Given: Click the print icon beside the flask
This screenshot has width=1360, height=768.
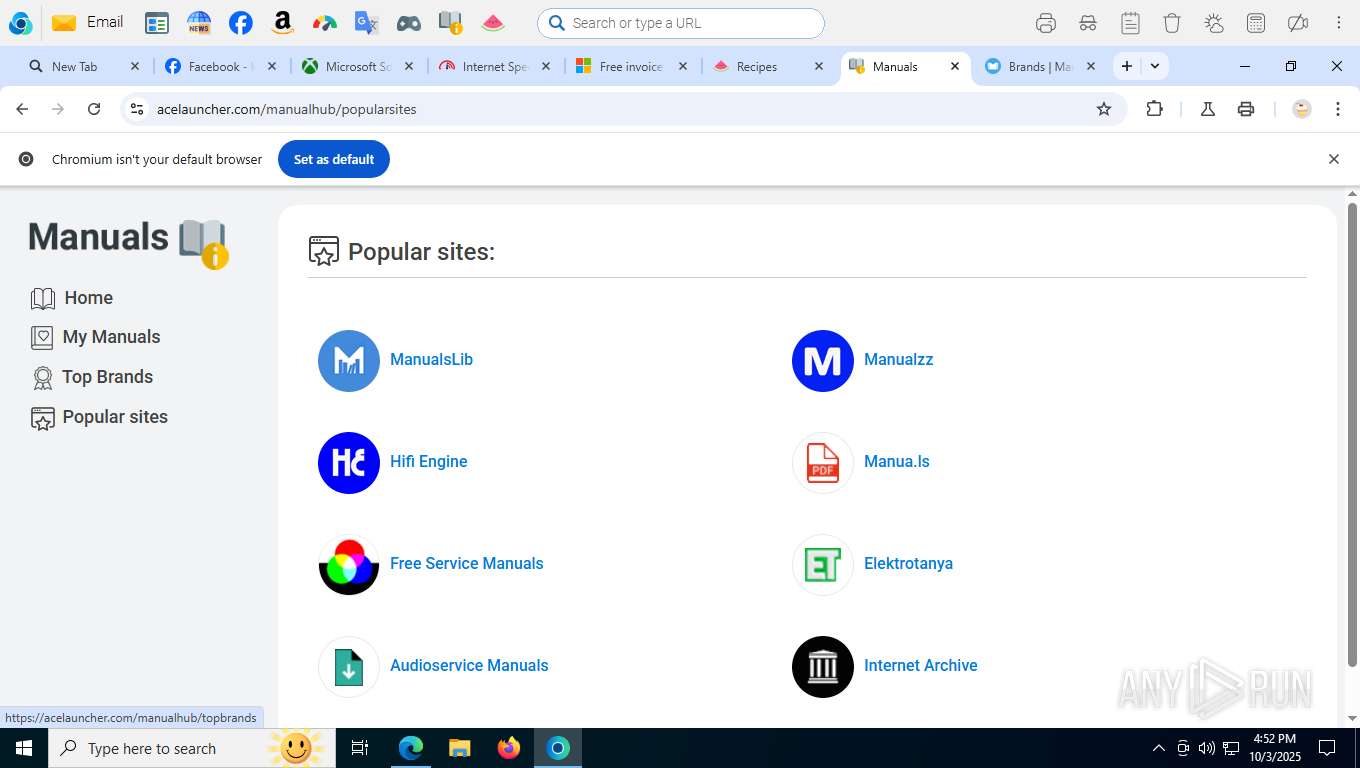Looking at the screenshot, I should point(1246,109).
